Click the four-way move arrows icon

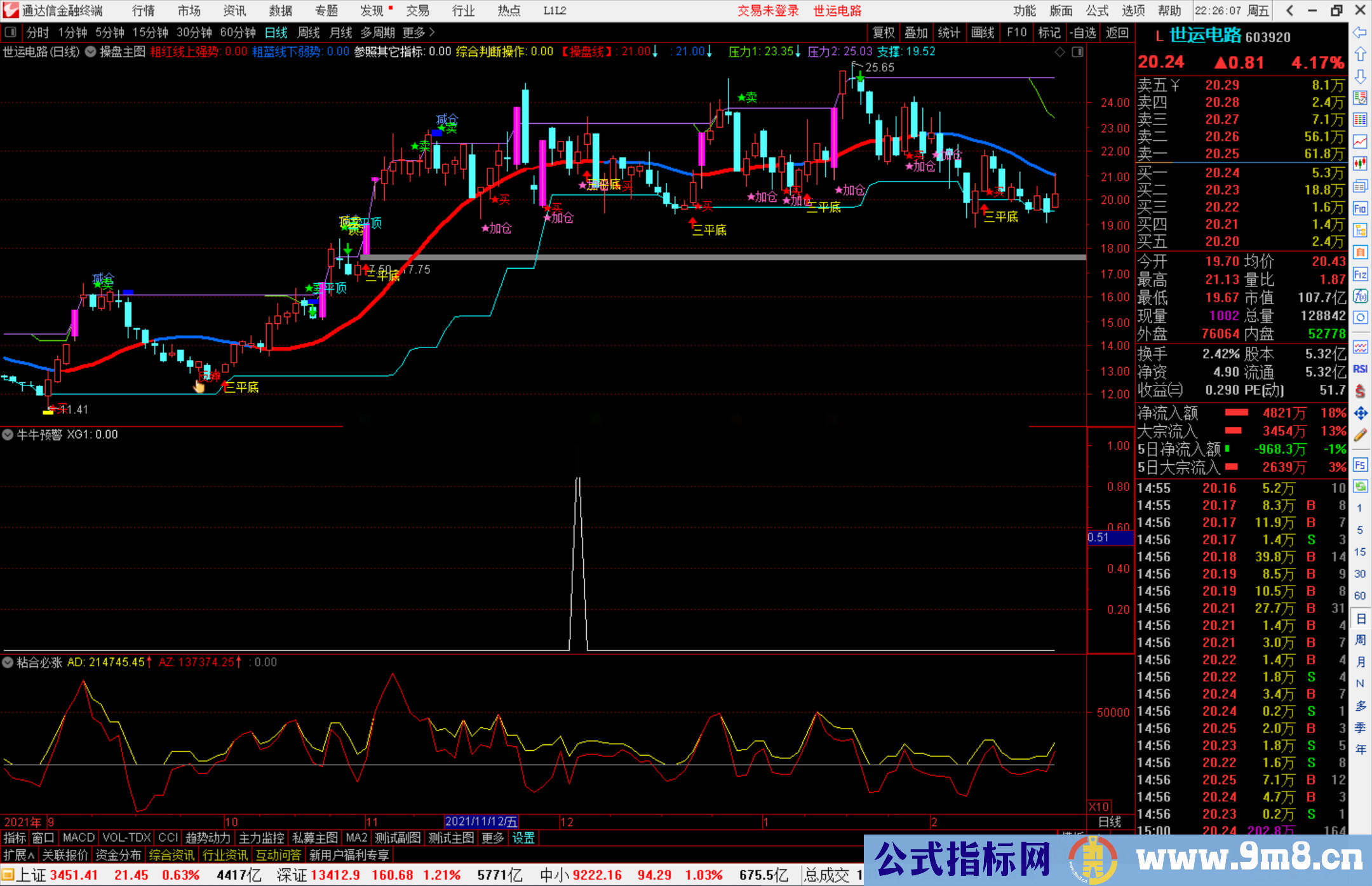(1360, 413)
